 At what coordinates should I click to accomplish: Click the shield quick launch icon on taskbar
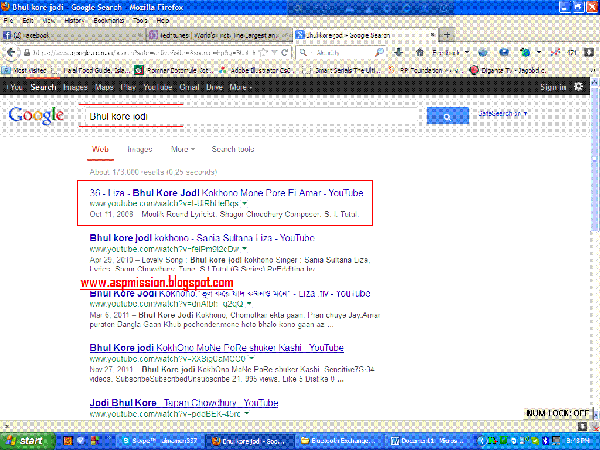(80, 441)
